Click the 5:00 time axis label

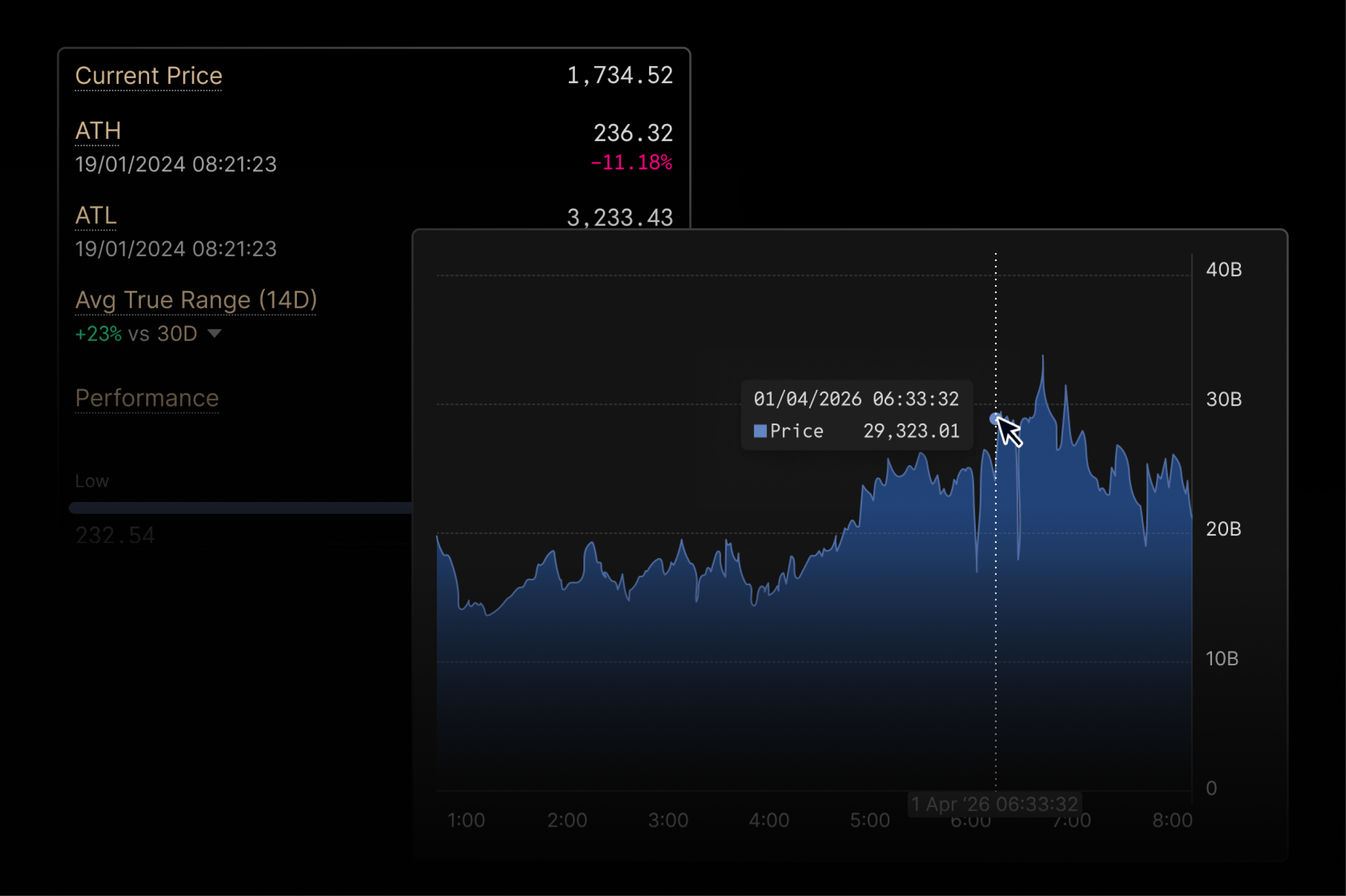[x=870, y=821]
